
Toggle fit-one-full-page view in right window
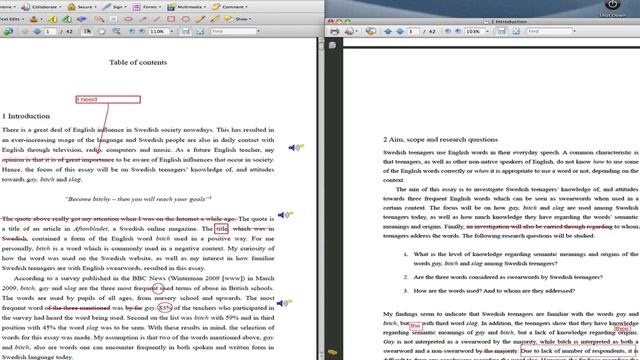point(516,31)
